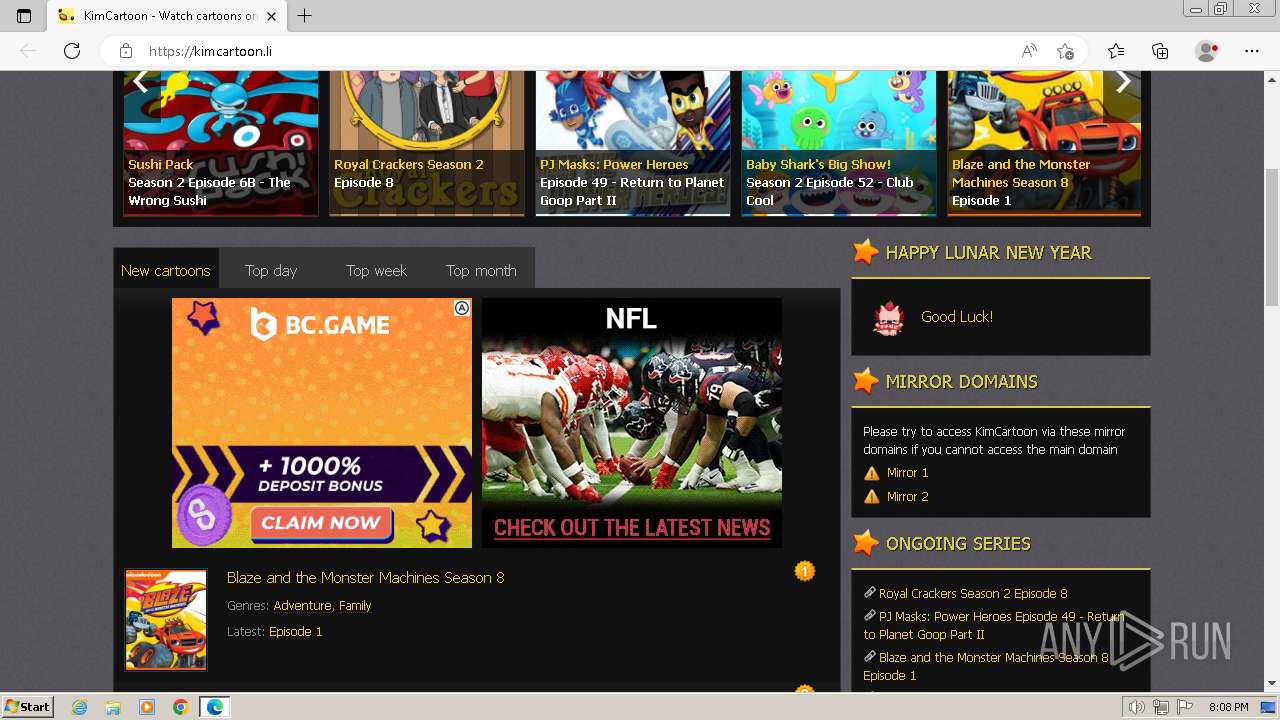Open Blaze Monster Machines carousel card
This screenshot has height=720, width=1280.
(1044, 143)
